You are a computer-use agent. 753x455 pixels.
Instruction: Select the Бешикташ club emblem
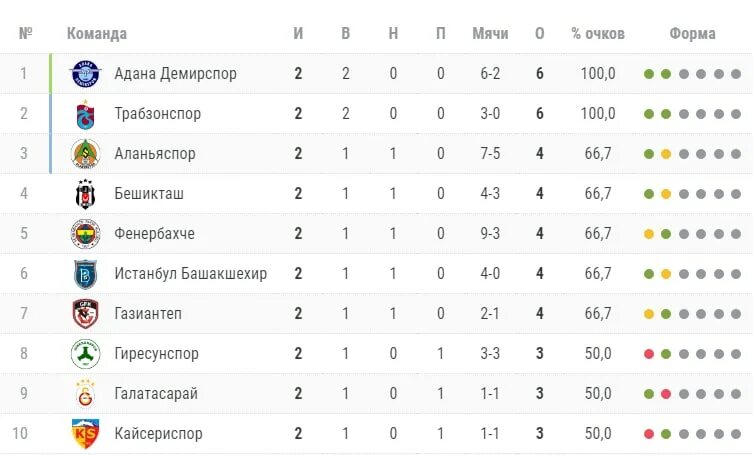click(x=85, y=194)
